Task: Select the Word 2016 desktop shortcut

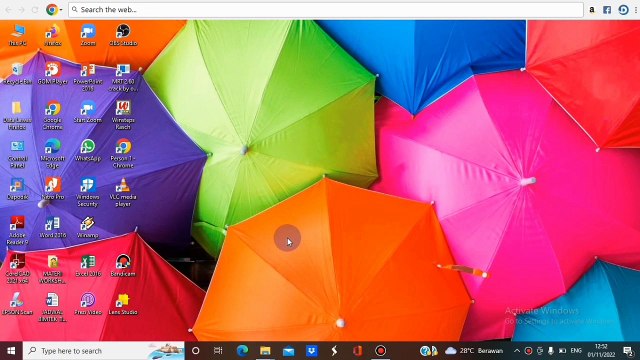Action: point(53,227)
